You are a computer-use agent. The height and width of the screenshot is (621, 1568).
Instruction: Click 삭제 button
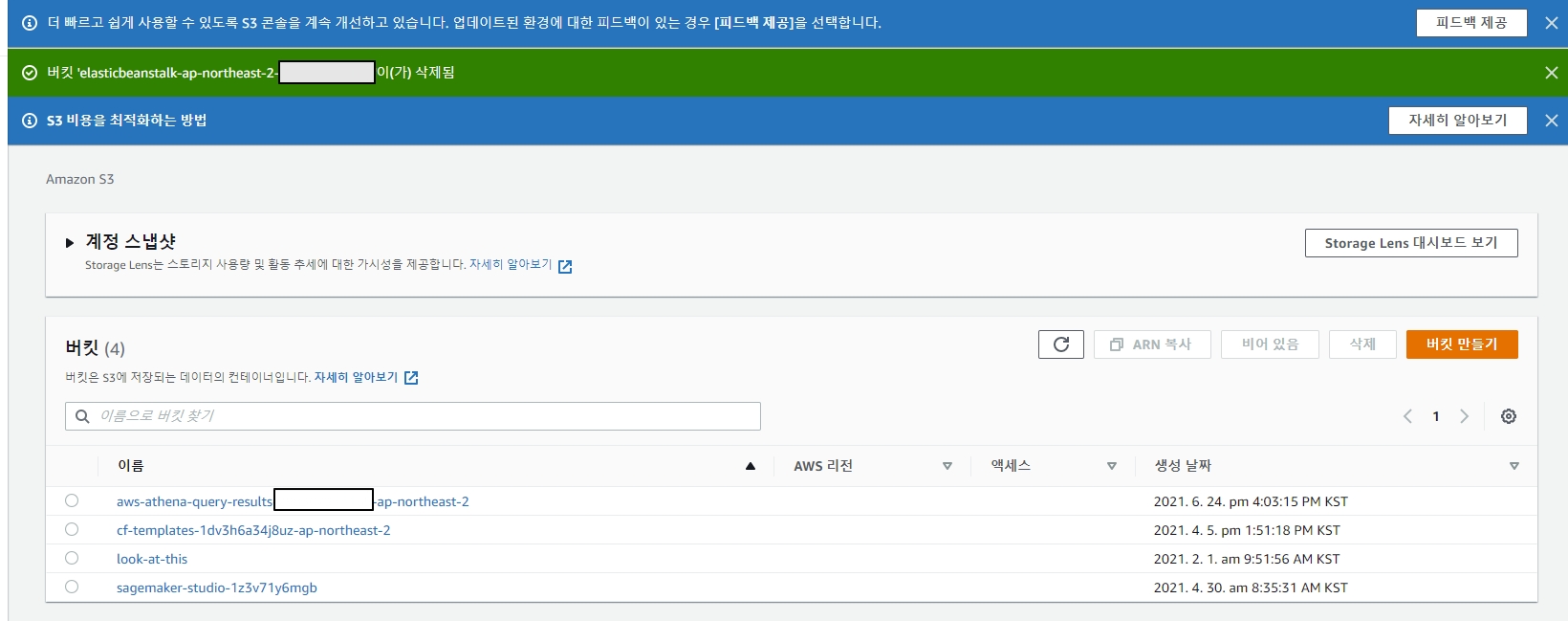(x=1362, y=344)
